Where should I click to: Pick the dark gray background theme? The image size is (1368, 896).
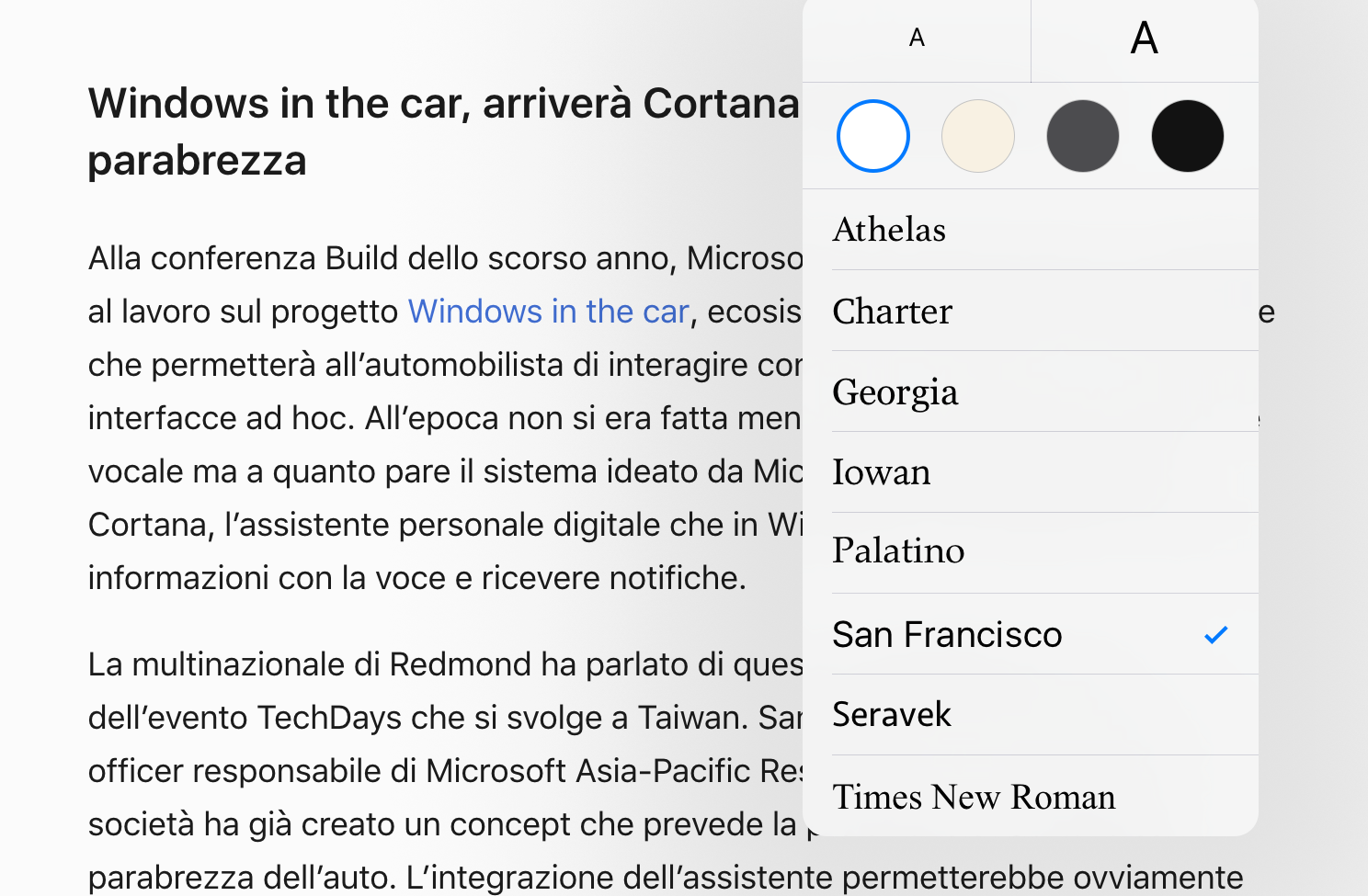point(1083,136)
